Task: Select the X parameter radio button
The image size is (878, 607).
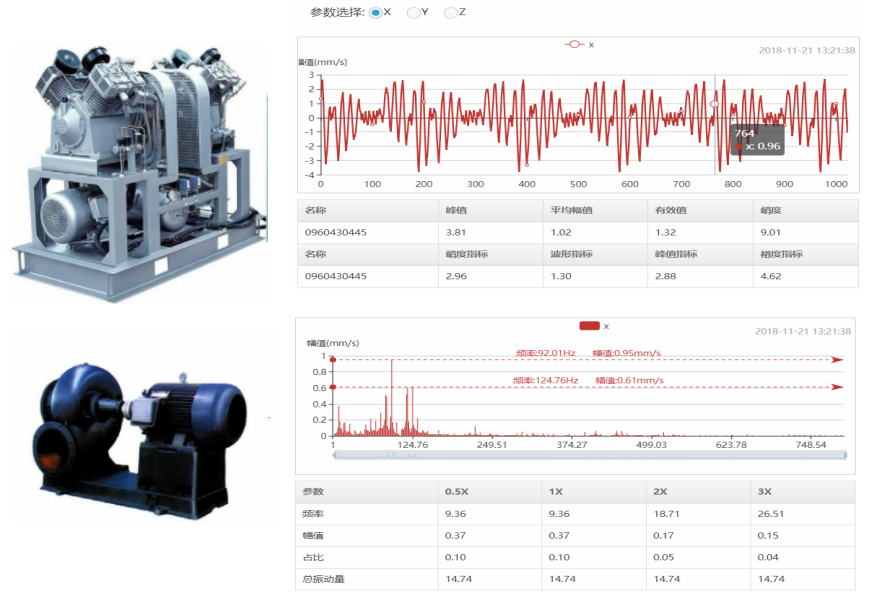Action: [x=376, y=12]
